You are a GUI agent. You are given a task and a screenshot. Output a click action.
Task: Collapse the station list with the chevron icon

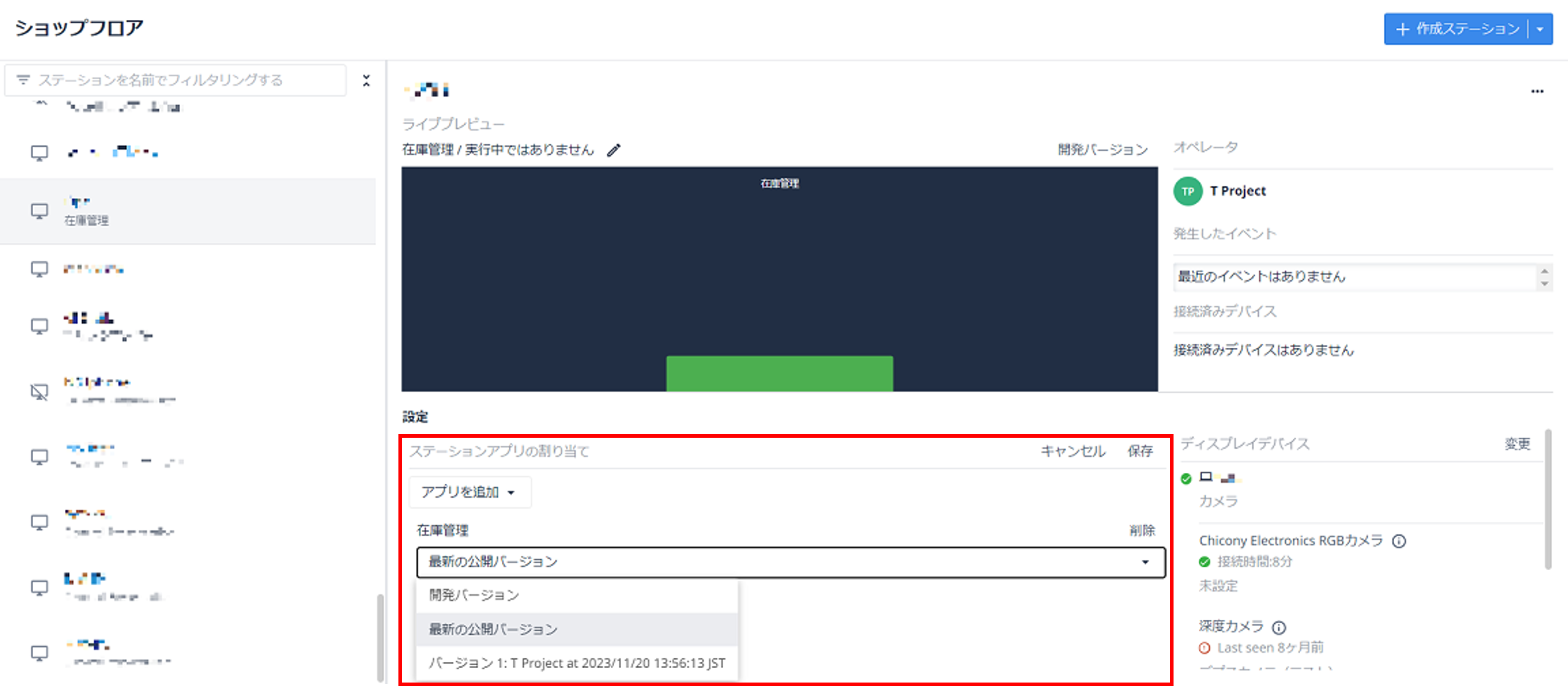click(366, 80)
